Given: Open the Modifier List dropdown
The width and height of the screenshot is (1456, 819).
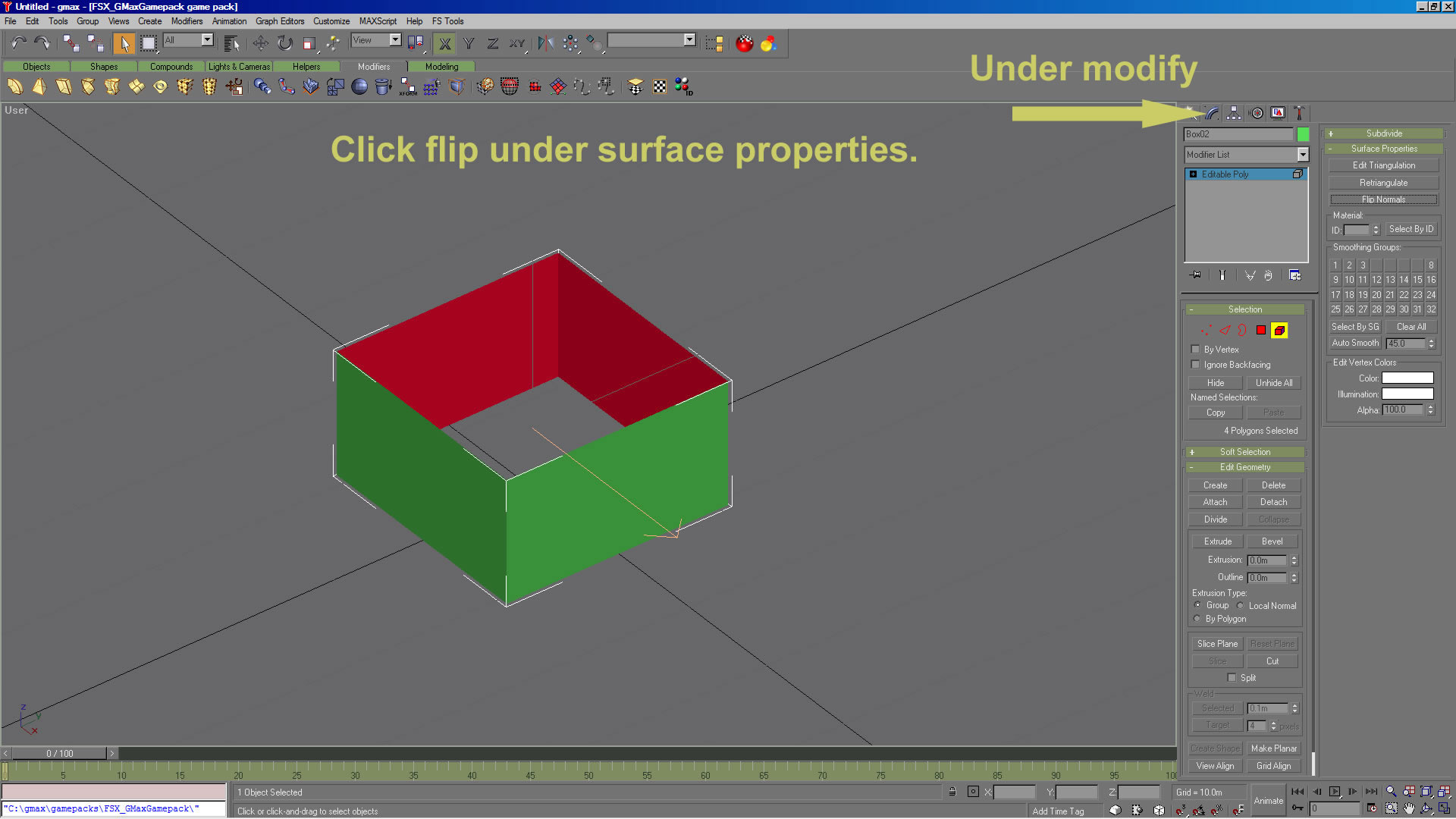Looking at the screenshot, I should (x=1302, y=155).
